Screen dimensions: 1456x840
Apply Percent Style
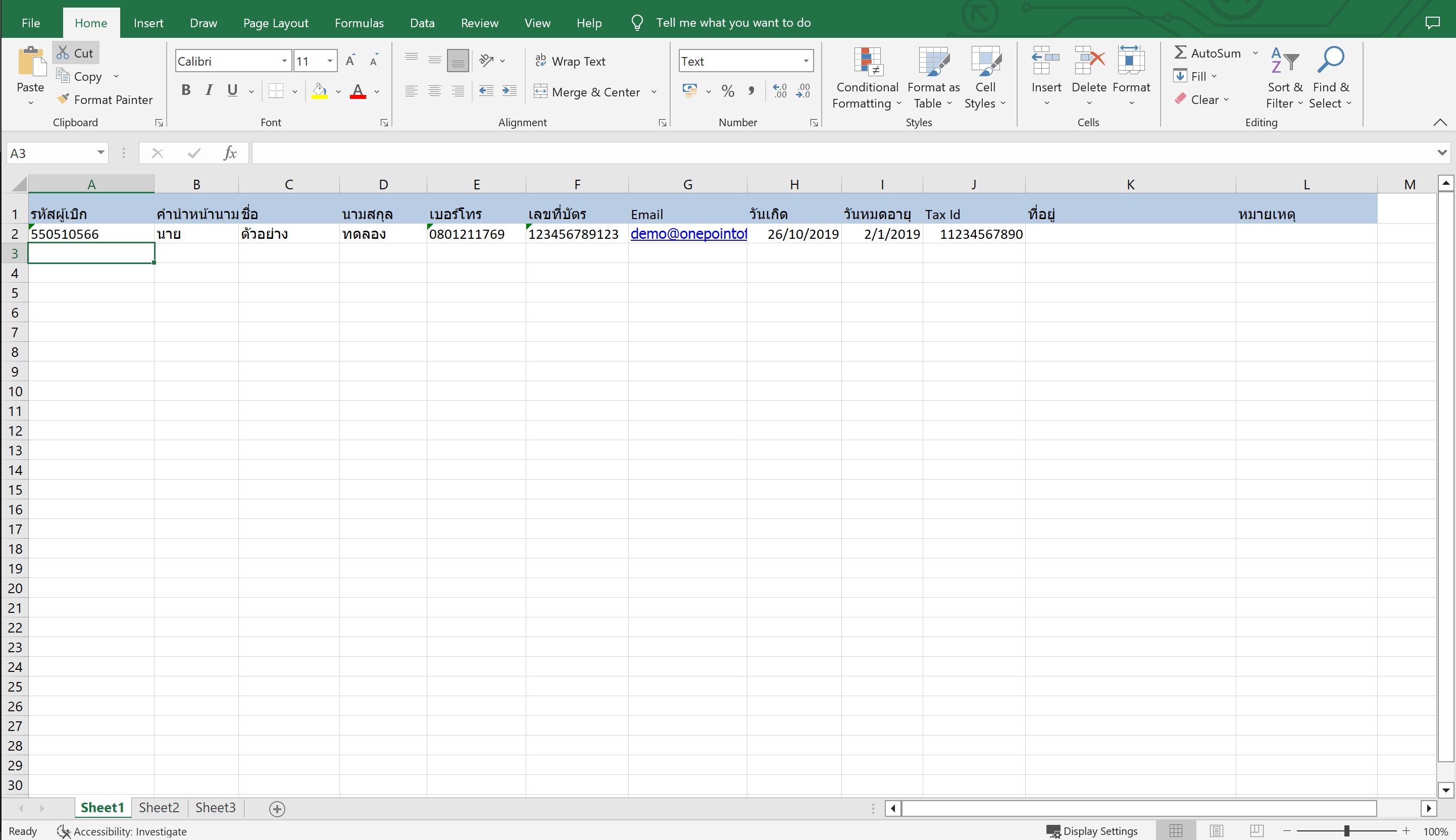pos(728,91)
